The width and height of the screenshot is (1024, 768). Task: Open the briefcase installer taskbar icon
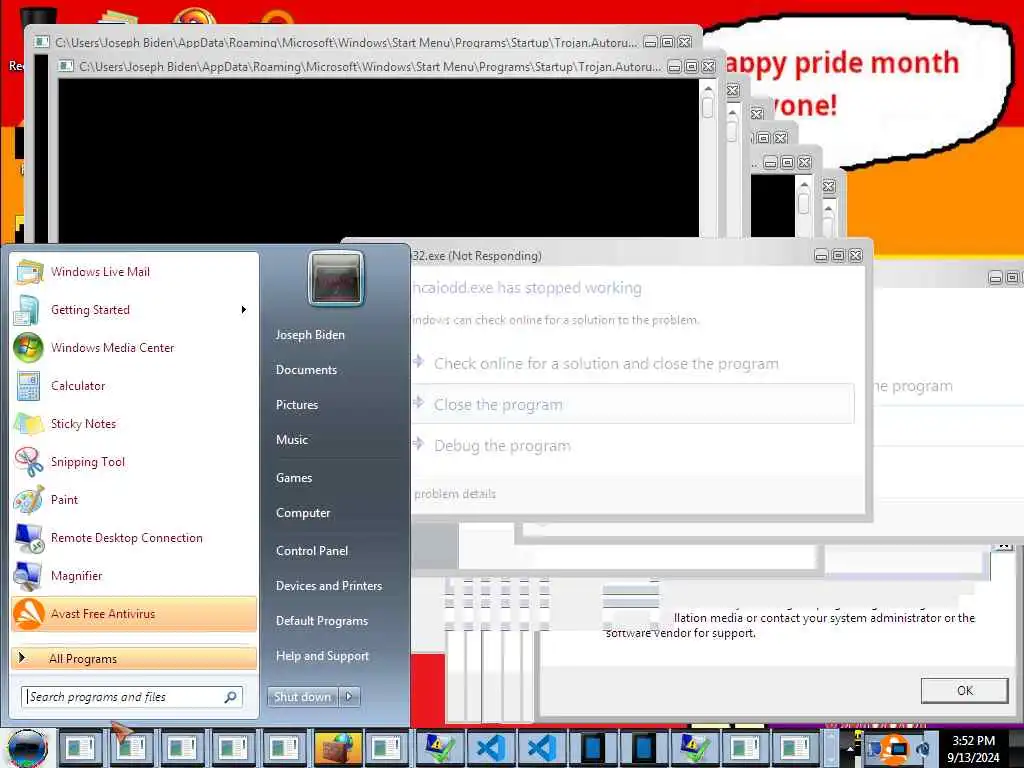click(x=336, y=748)
